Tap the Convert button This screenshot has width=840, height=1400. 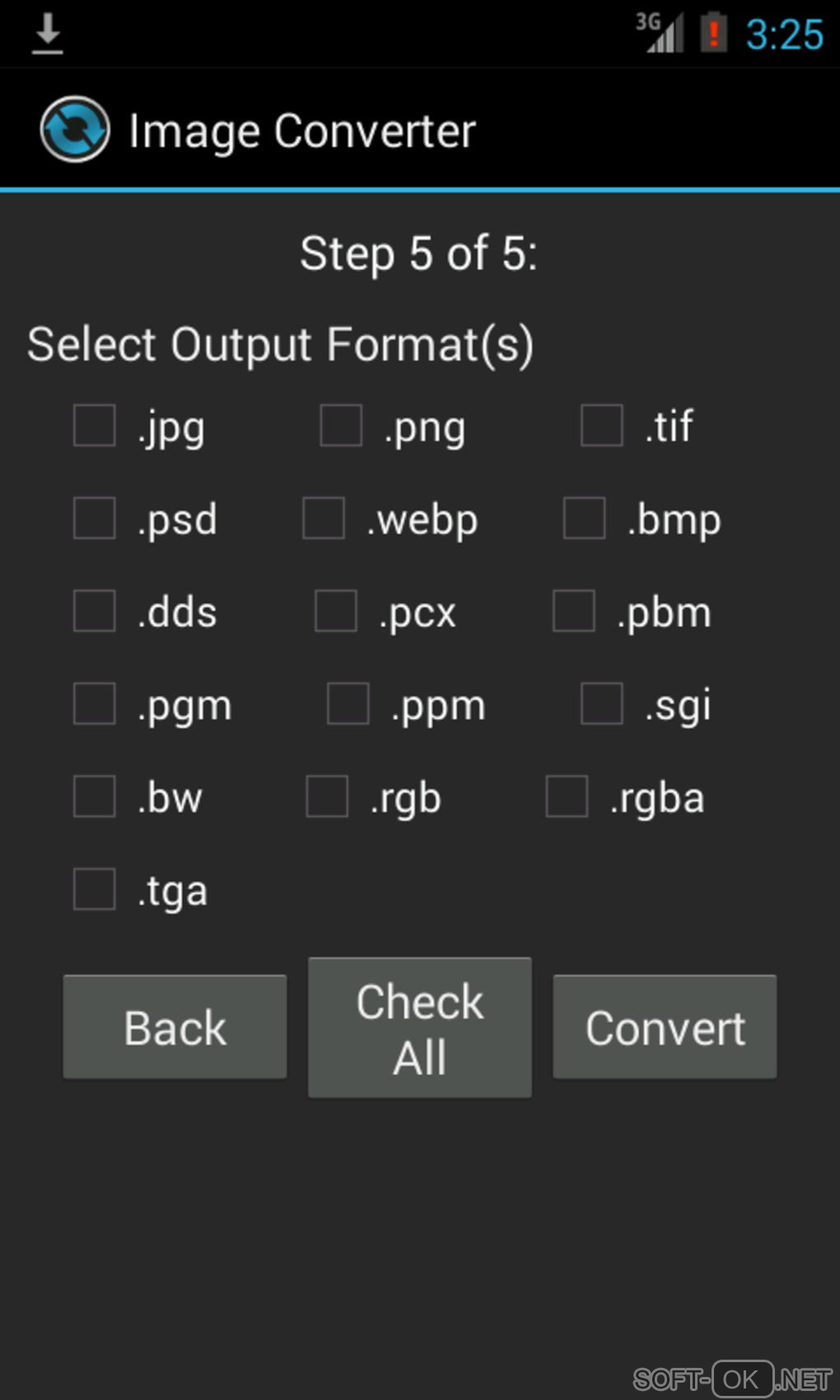pos(665,1027)
